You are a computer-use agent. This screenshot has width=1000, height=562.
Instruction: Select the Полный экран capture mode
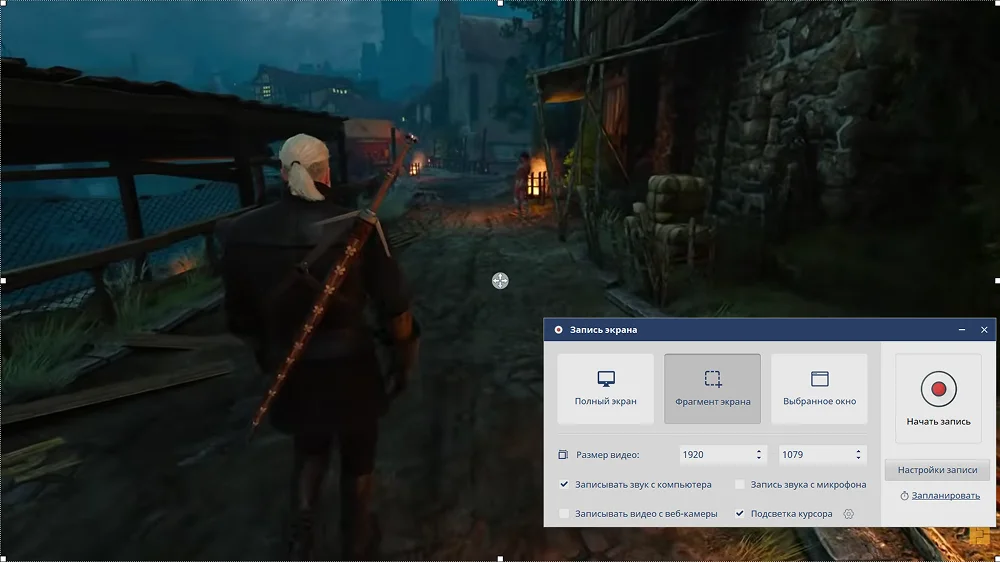605,388
